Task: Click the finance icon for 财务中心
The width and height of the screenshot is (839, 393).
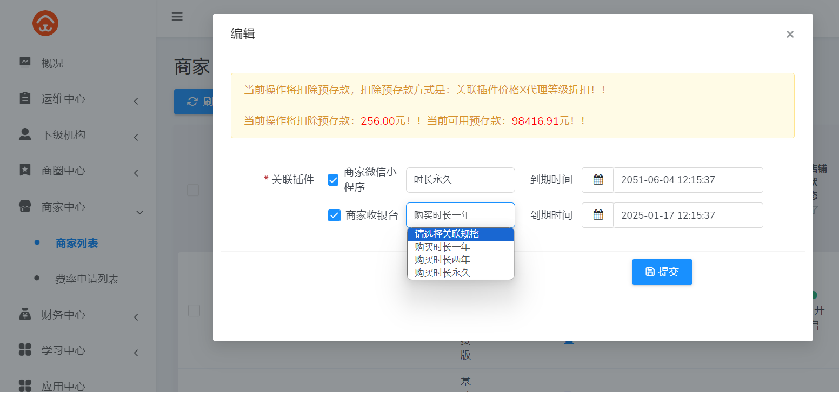Action: [25, 314]
